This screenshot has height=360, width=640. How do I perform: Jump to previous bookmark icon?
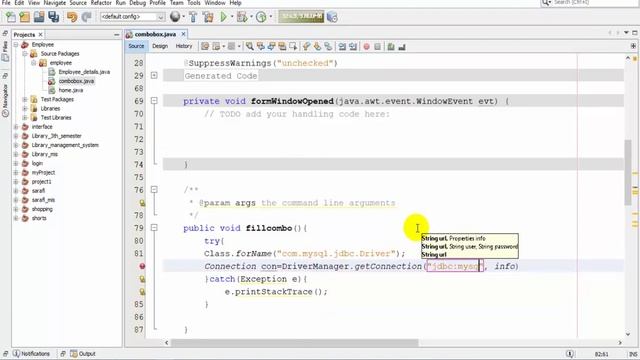tap(306, 47)
